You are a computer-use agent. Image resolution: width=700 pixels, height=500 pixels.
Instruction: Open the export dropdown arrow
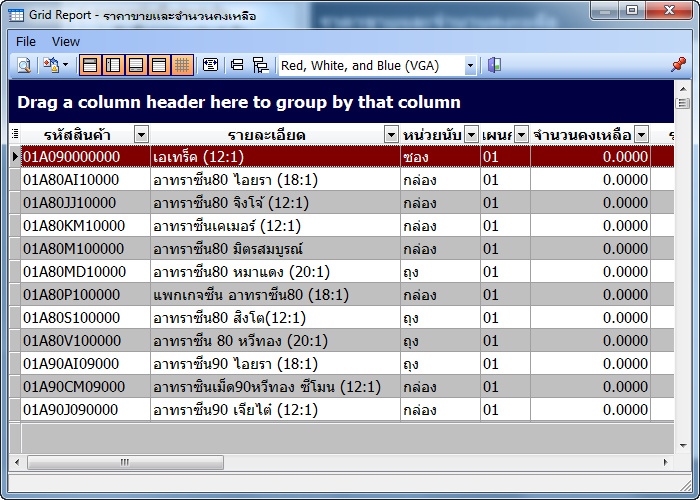(66, 65)
